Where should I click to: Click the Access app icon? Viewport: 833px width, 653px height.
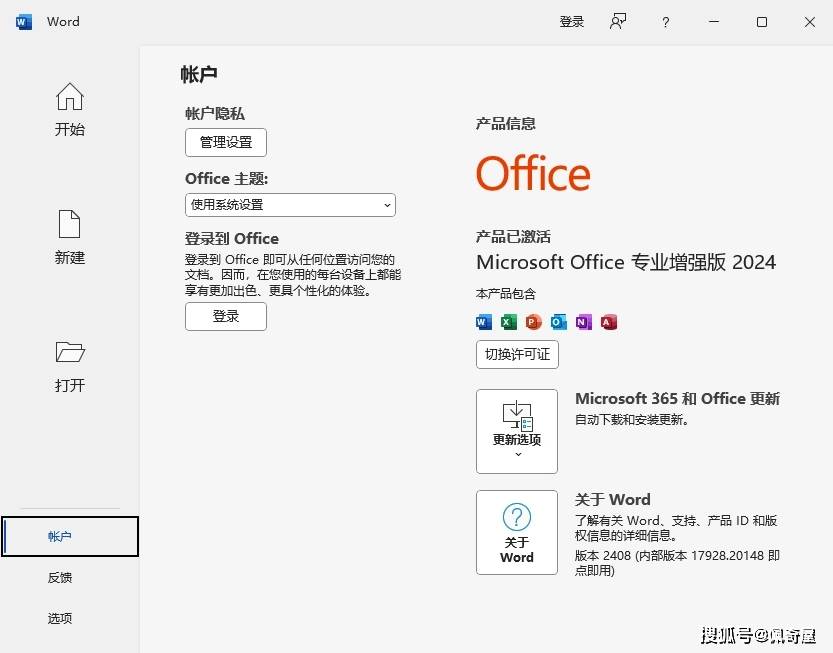coord(608,322)
